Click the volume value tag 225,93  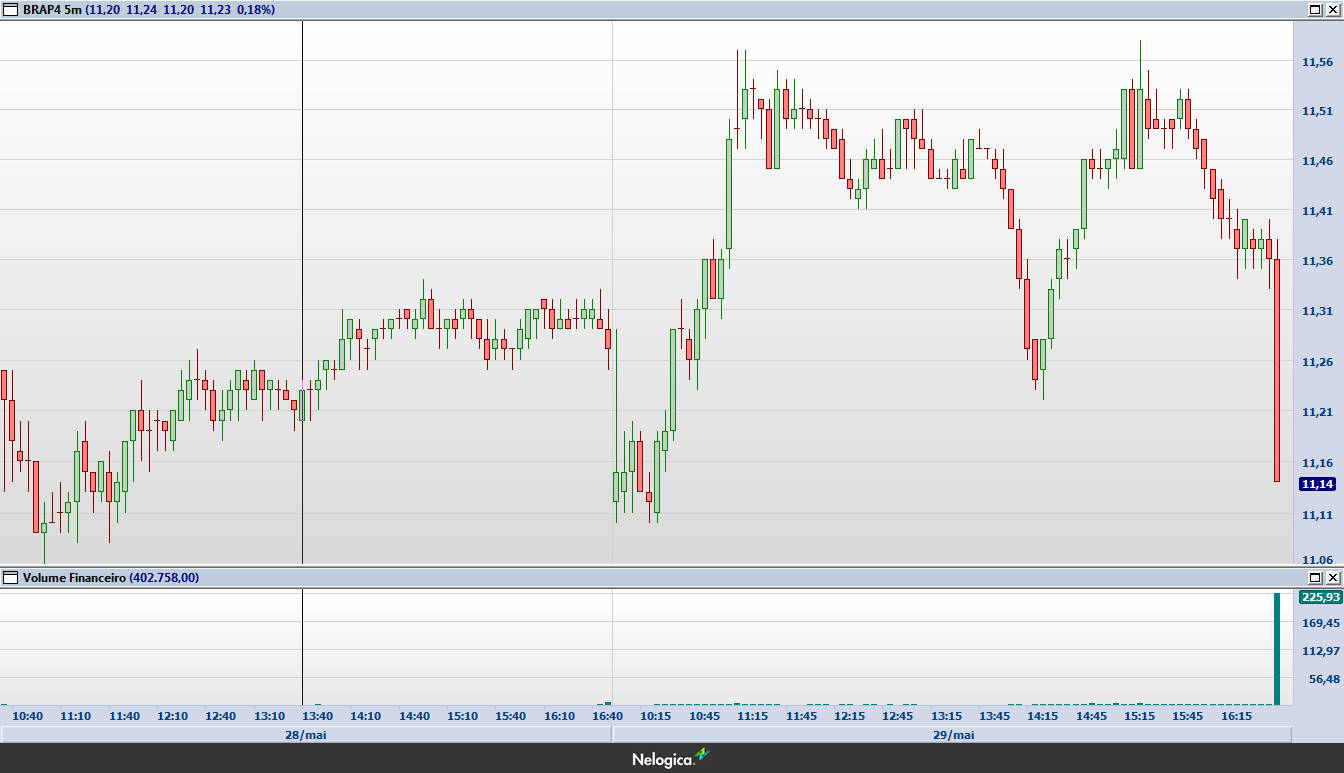[x=1319, y=597]
